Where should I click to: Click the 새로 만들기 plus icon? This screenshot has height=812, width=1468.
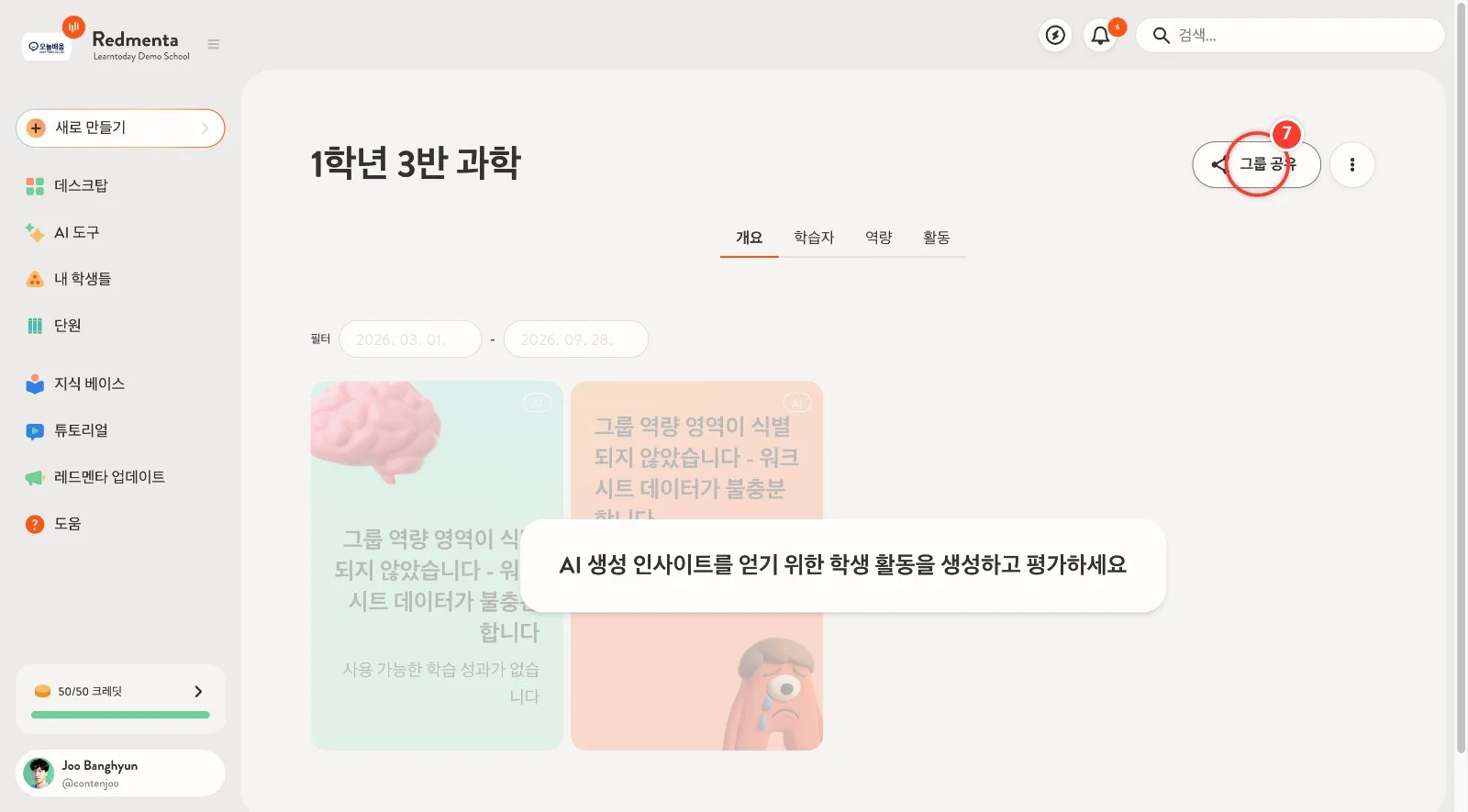pos(36,128)
